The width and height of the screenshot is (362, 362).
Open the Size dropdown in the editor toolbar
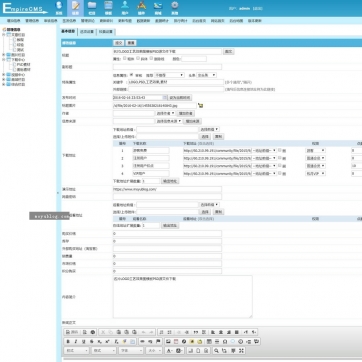(154, 351)
